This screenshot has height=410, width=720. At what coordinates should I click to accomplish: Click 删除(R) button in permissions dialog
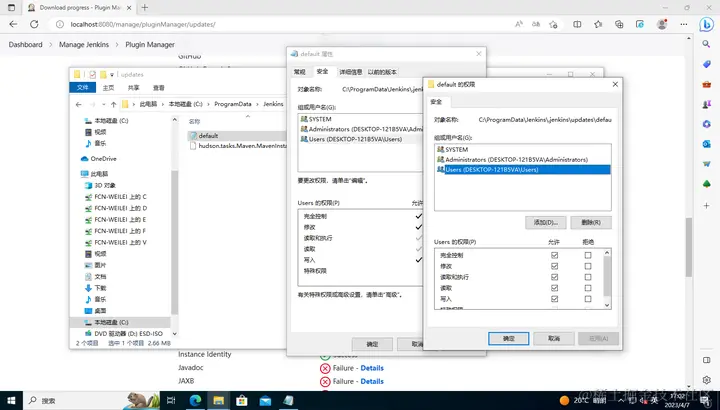(x=591, y=223)
